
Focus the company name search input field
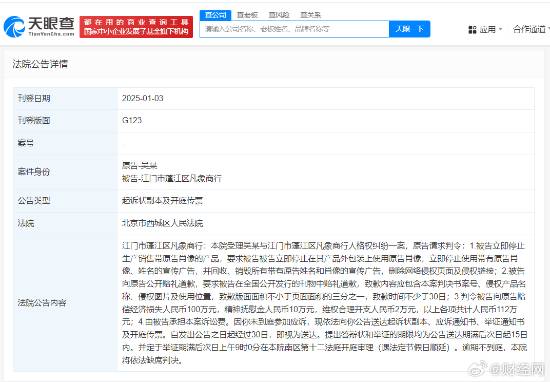(294, 29)
